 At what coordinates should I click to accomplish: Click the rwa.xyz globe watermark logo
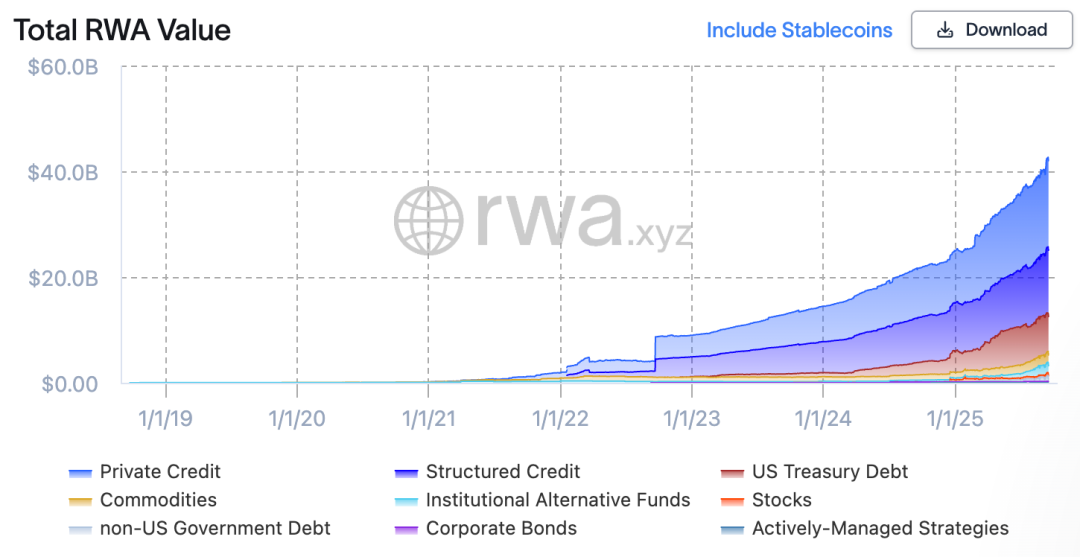(429, 220)
